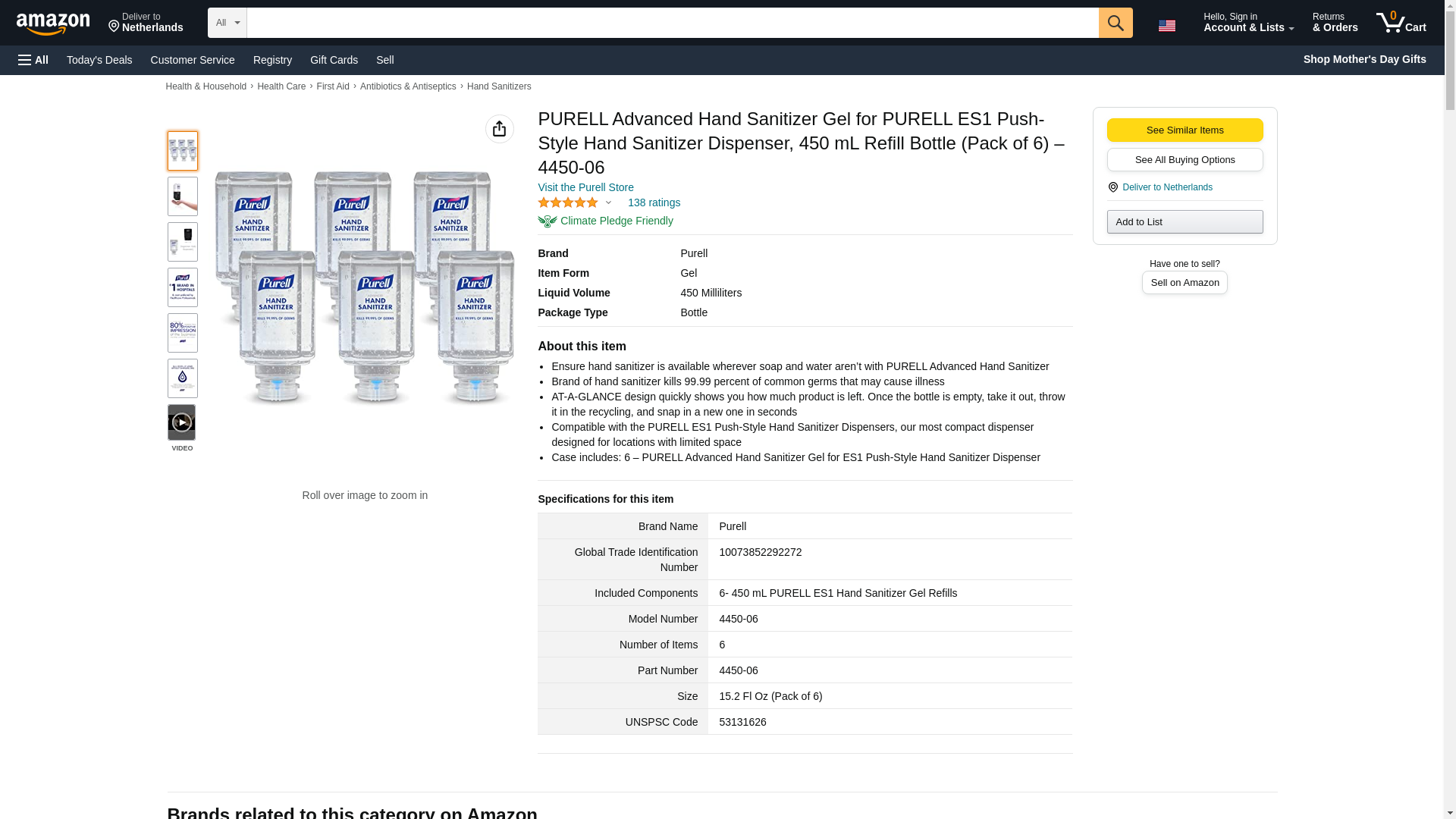Screen dimensions: 1456x819
Task: Click the share icon above product image
Action: pos(499,129)
